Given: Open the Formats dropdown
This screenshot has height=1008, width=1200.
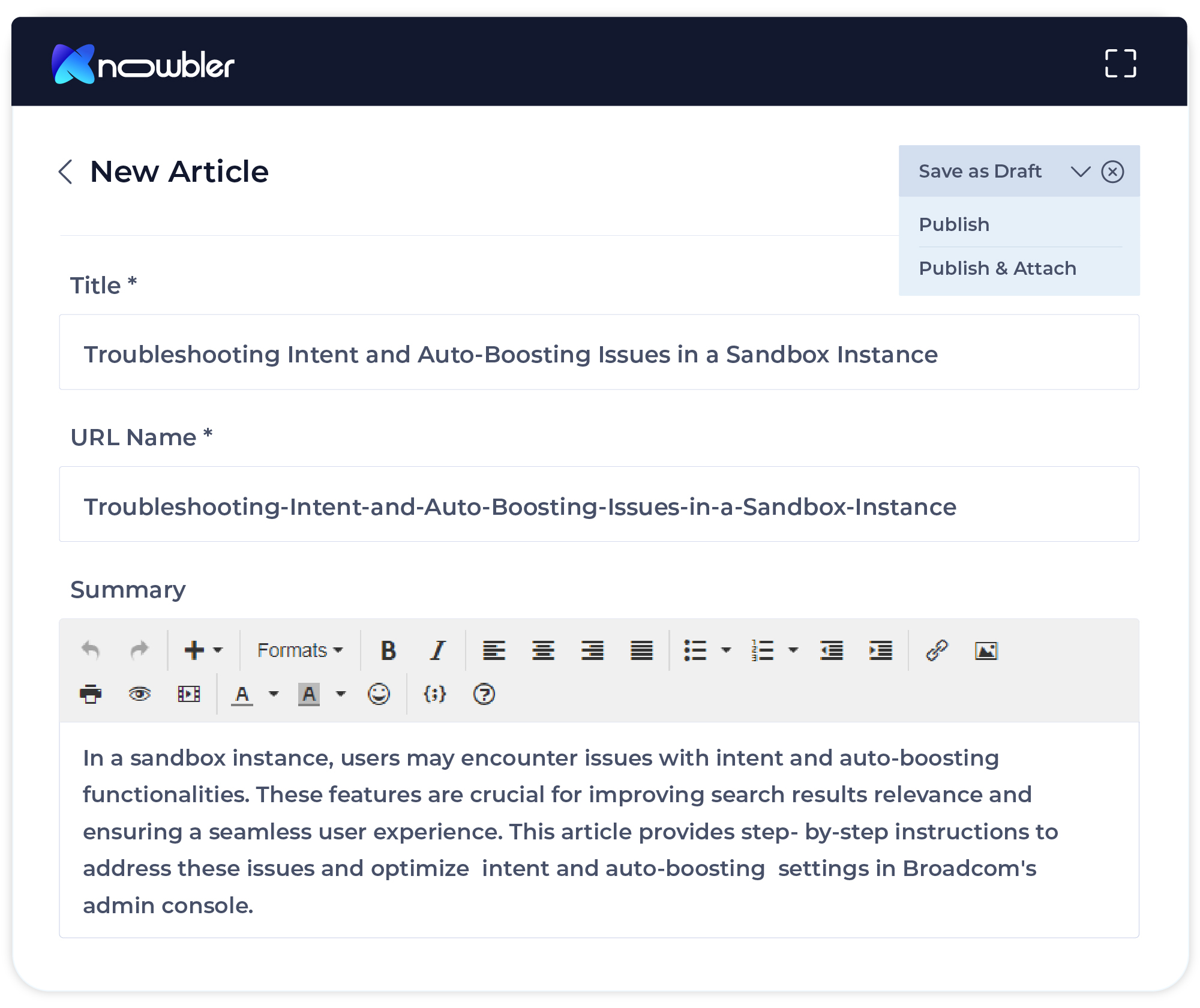Looking at the screenshot, I should coord(300,650).
